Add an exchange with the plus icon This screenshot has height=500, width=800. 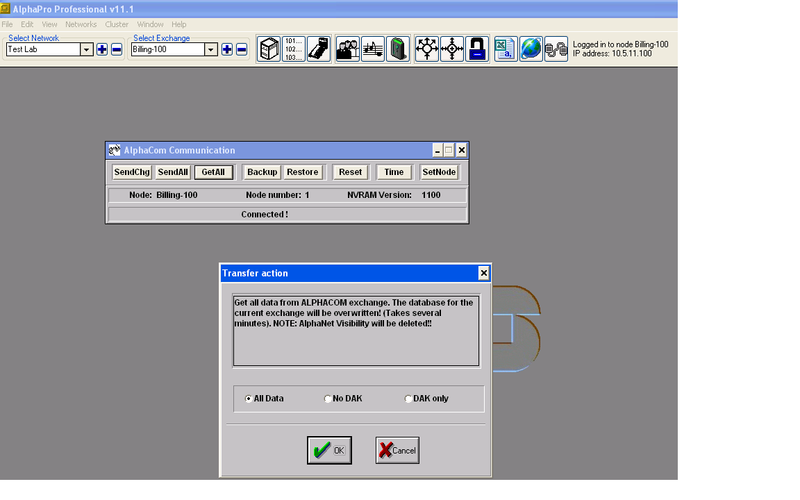coord(227,49)
